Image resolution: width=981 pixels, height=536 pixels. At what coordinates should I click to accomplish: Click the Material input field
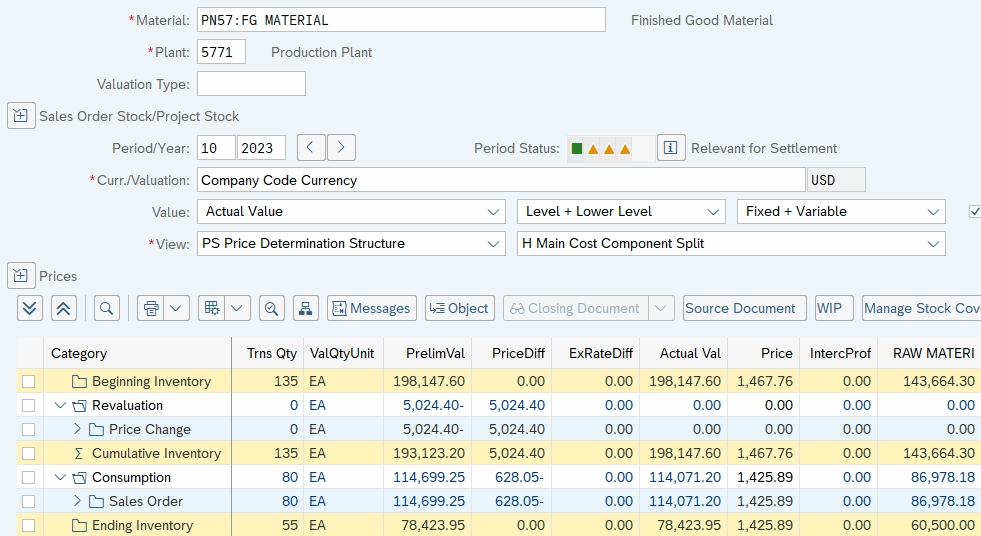click(x=401, y=20)
